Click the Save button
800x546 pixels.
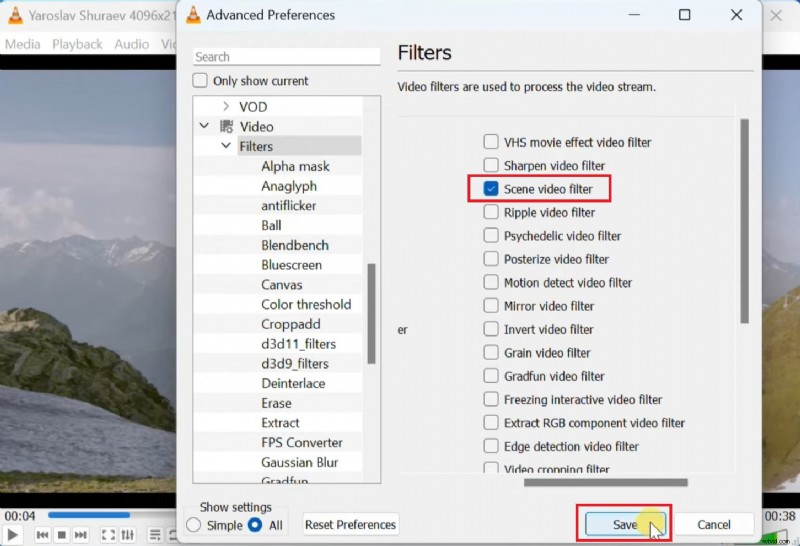(624, 524)
